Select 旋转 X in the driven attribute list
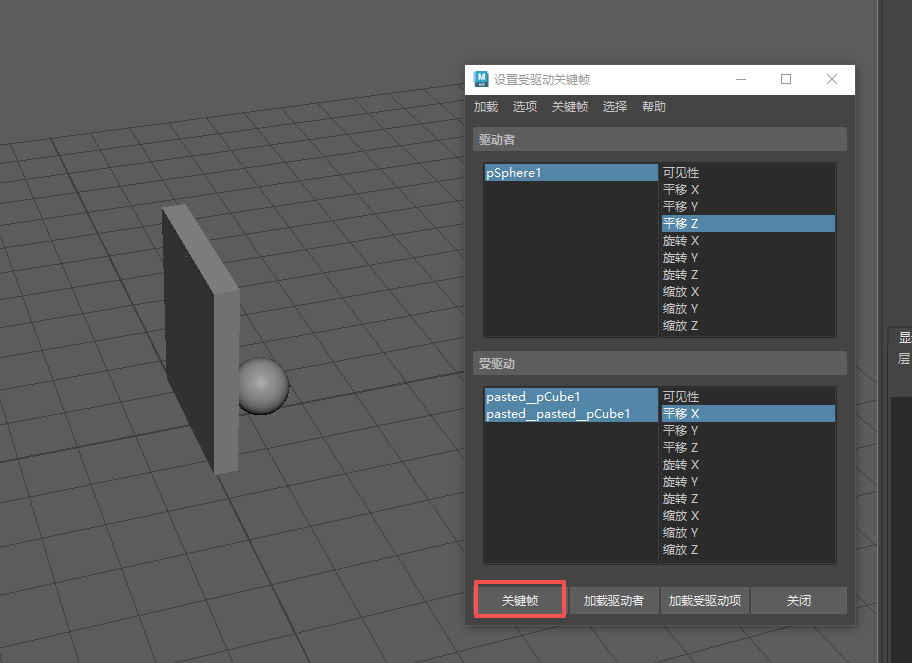 pos(749,465)
